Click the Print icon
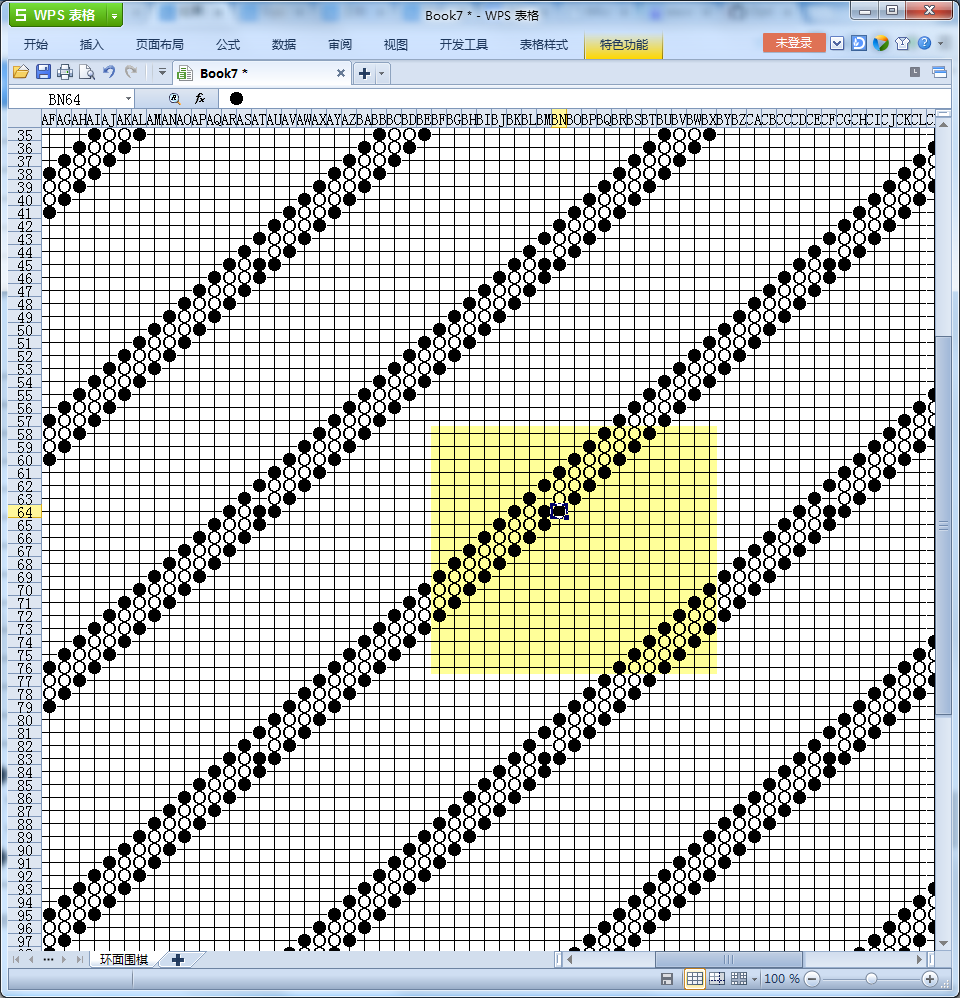 (x=65, y=72)
